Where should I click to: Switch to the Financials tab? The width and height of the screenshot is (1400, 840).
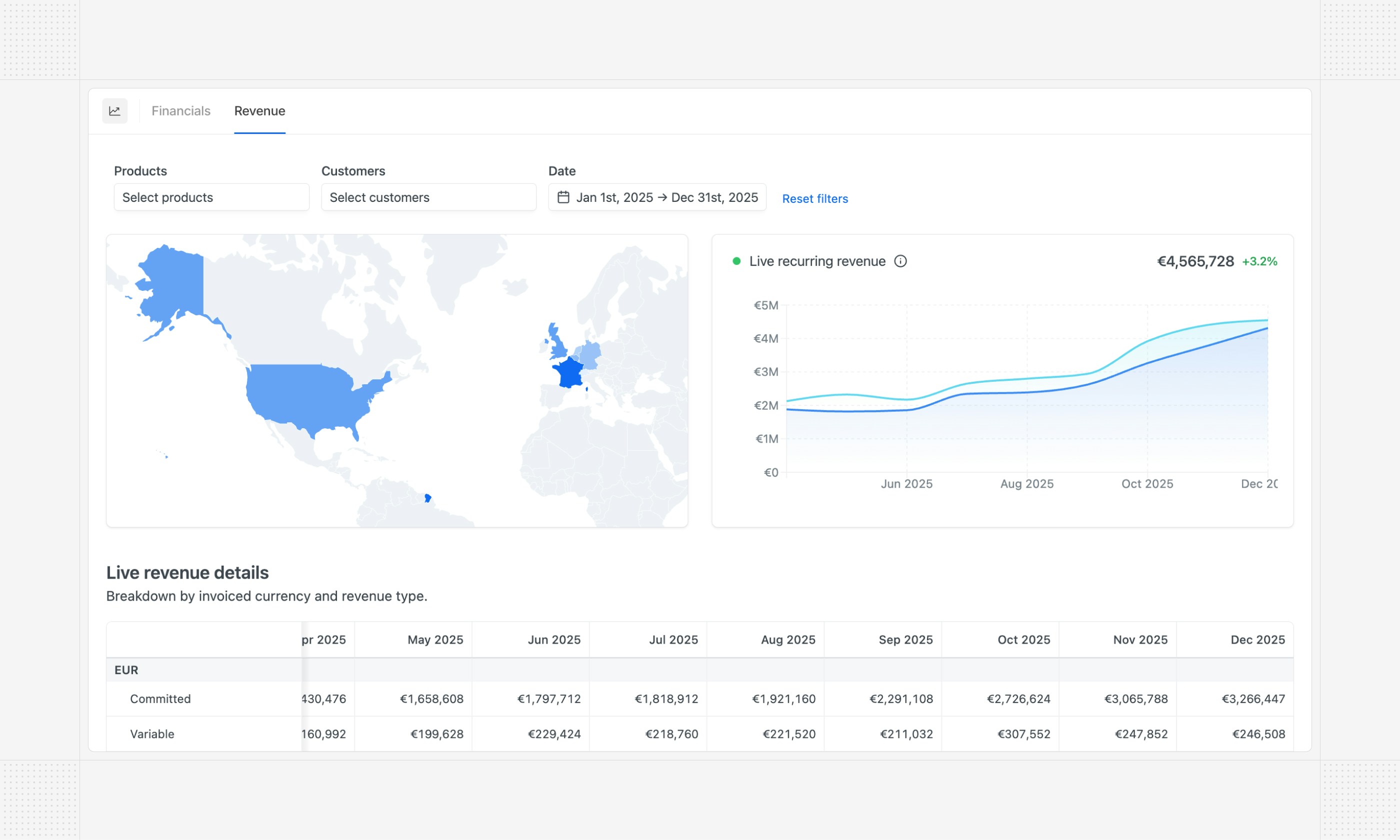click(180, 111)
